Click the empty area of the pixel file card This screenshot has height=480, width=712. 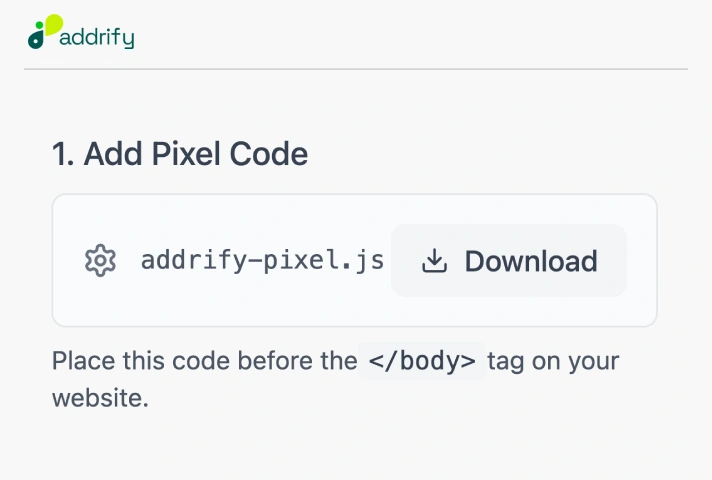pos(354,309)
